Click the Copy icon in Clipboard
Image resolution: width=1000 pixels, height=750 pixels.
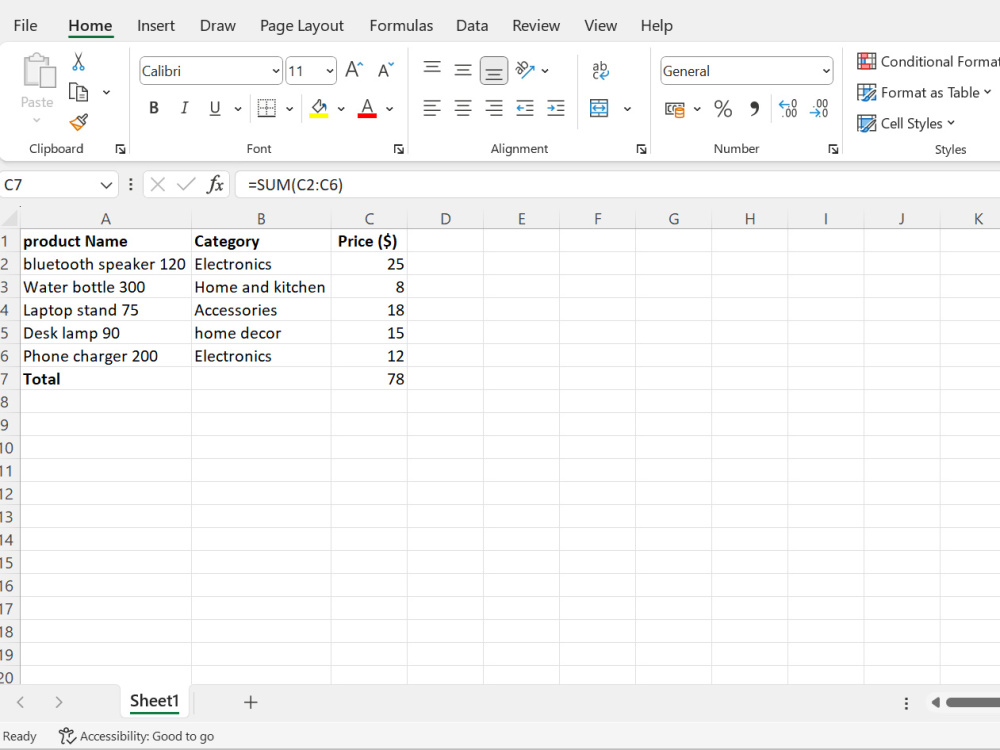(78, 92)
